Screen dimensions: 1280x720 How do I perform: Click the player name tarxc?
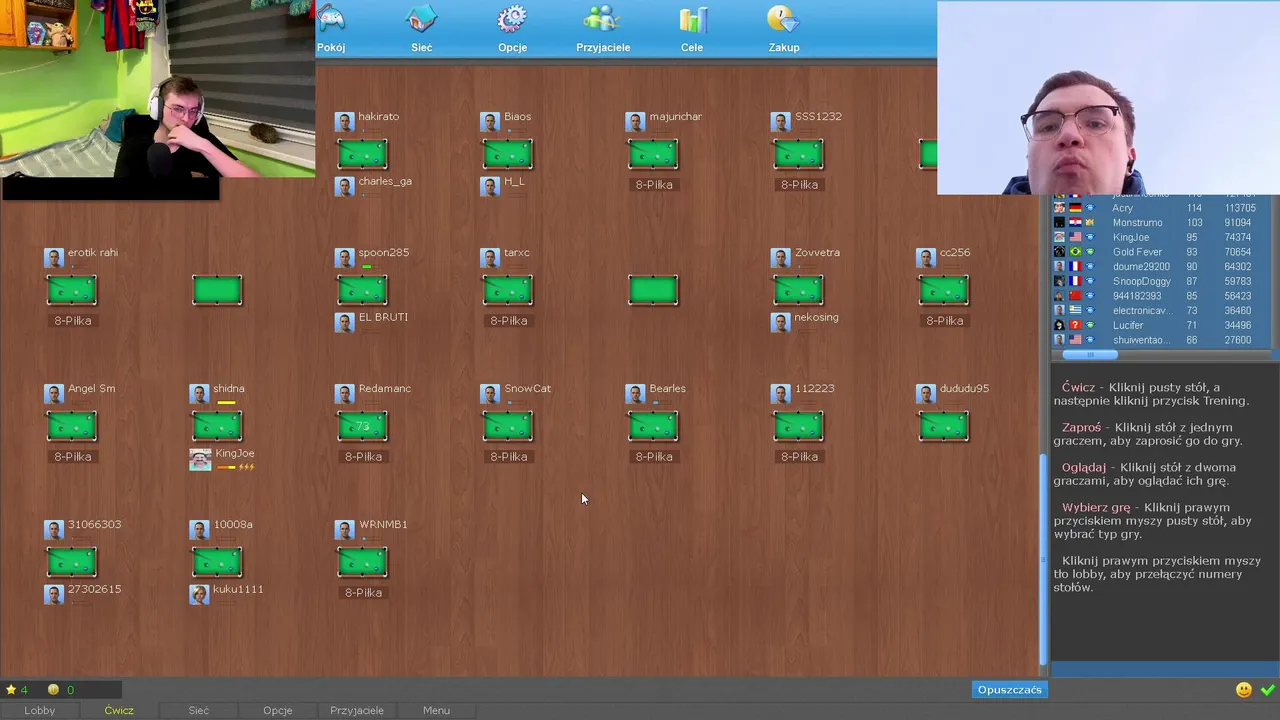point(517,253)
